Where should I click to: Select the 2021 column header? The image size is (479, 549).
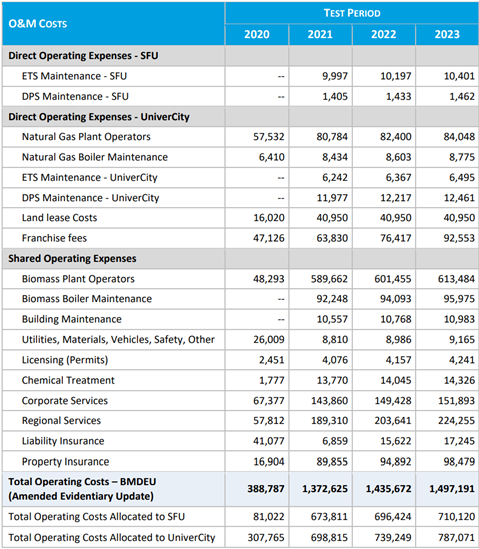pyautogui.click(x=320, y=34)
